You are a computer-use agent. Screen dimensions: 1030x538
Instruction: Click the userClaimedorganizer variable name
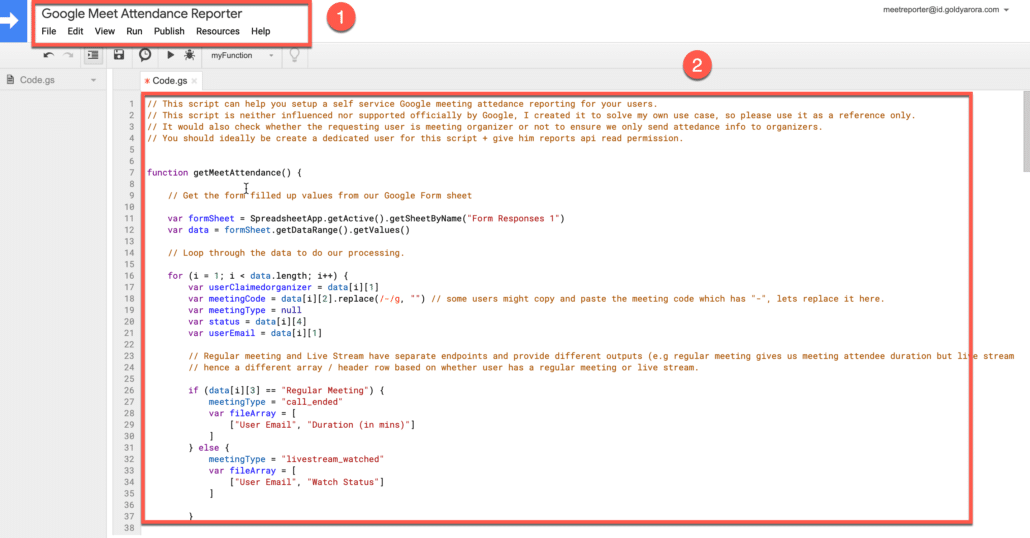point(260,287)
